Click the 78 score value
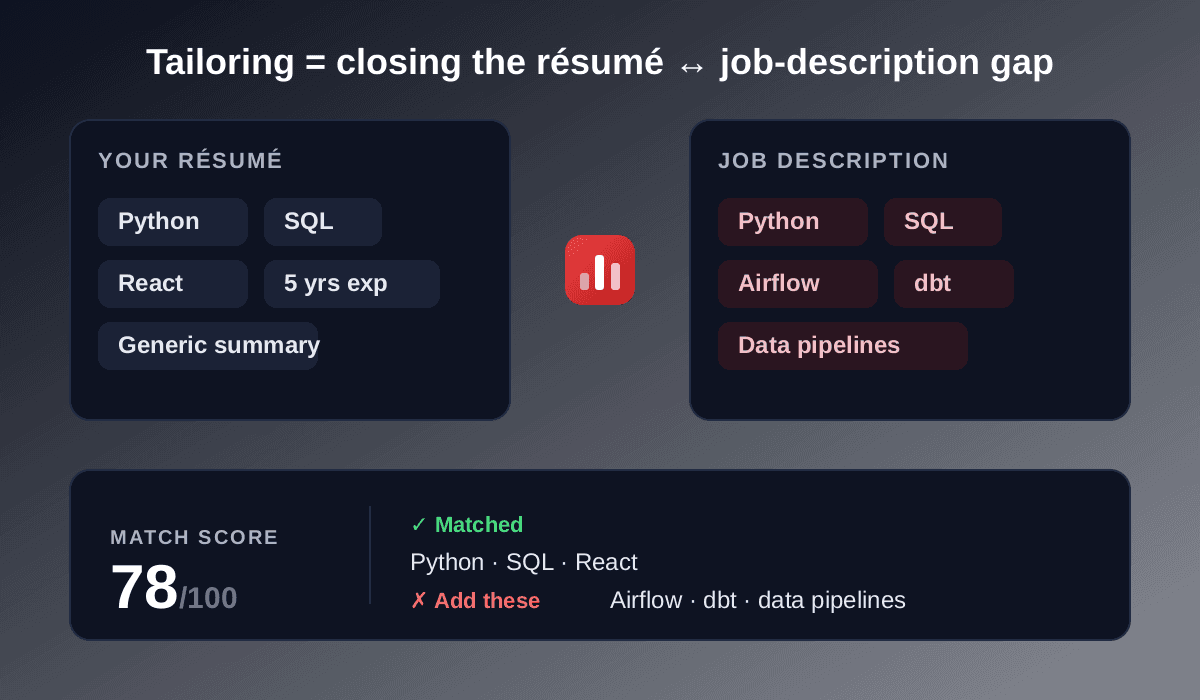This screenshot has width=1200, height=700. click(x=144, y=588)
